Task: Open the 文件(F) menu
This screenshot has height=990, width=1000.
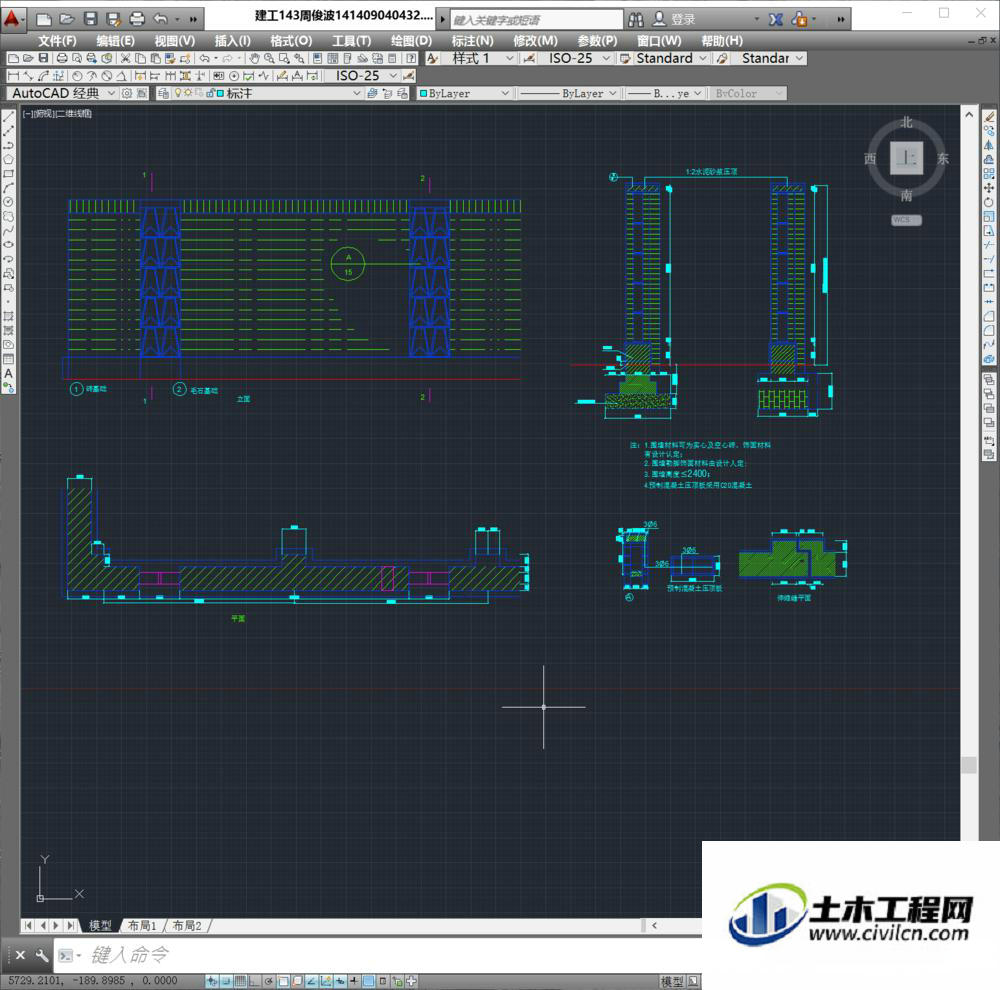Action: (x=57, y=41)
